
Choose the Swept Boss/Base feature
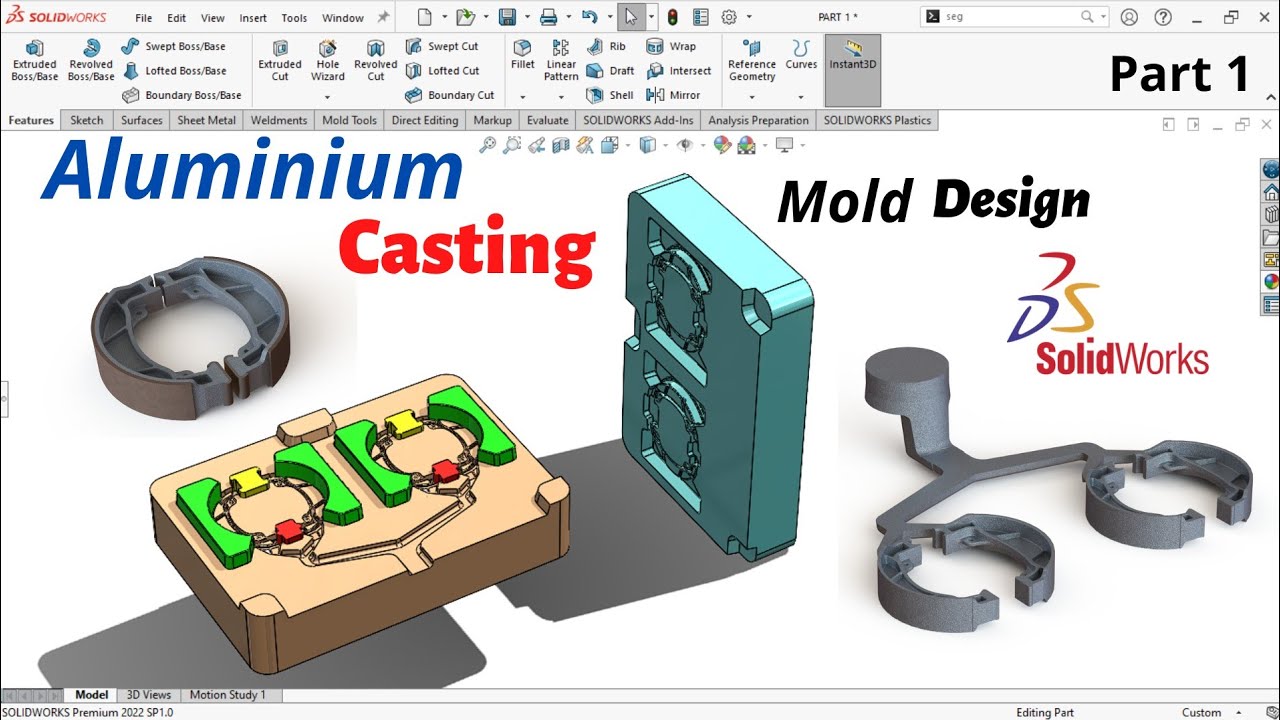click(x=174, y=46)
